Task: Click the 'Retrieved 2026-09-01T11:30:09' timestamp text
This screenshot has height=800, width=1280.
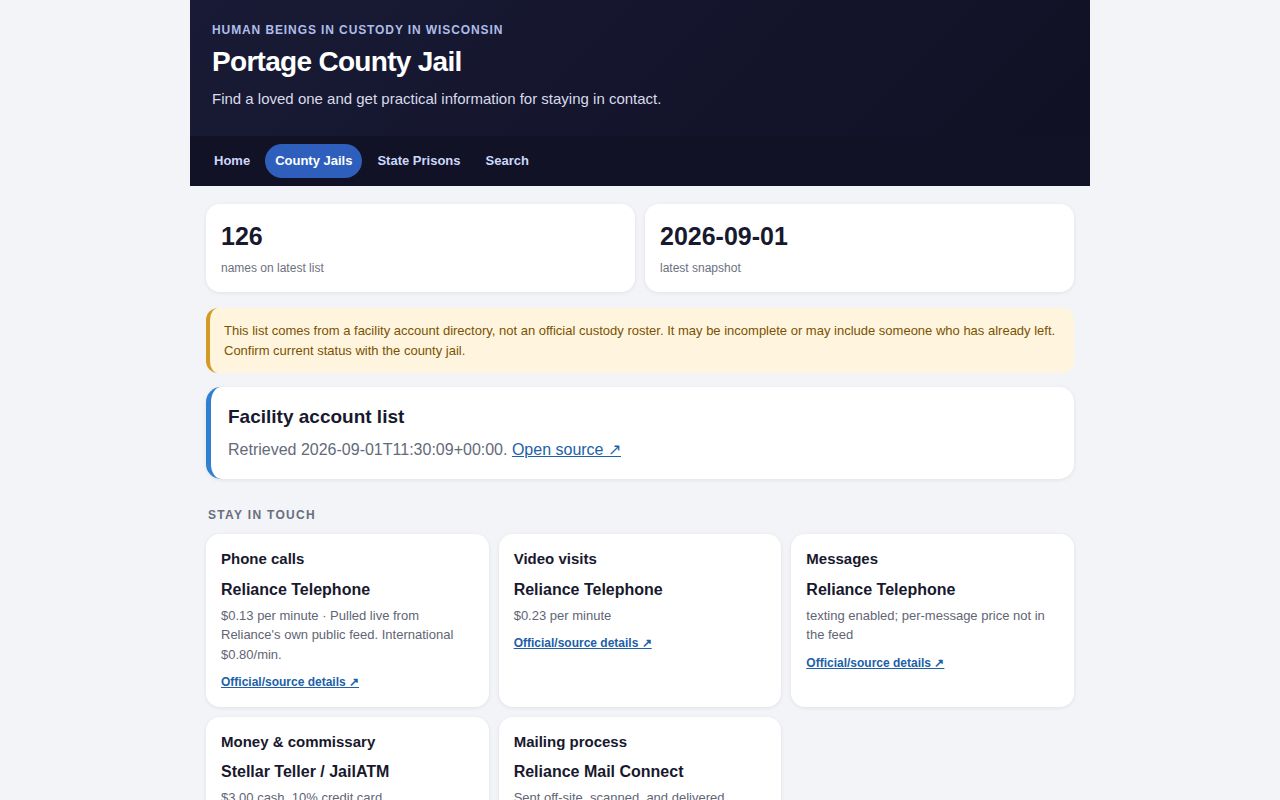Action: click(368, 450)
